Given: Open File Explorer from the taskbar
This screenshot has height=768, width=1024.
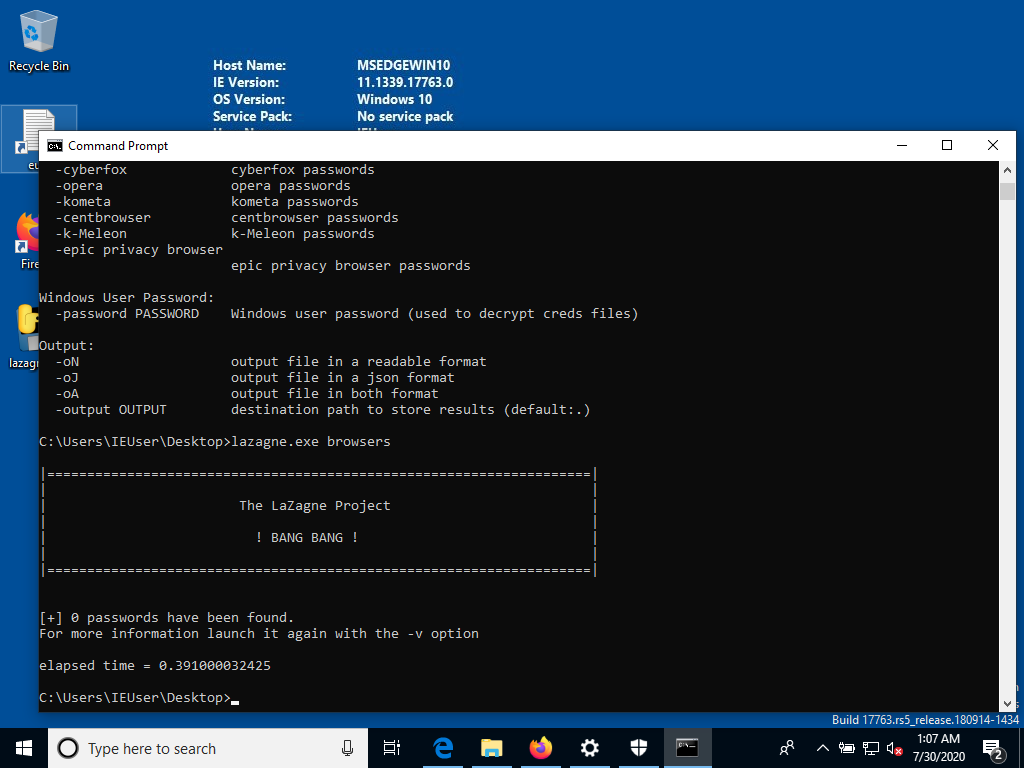Looking at the screenshot, I should tap(491, 748).
